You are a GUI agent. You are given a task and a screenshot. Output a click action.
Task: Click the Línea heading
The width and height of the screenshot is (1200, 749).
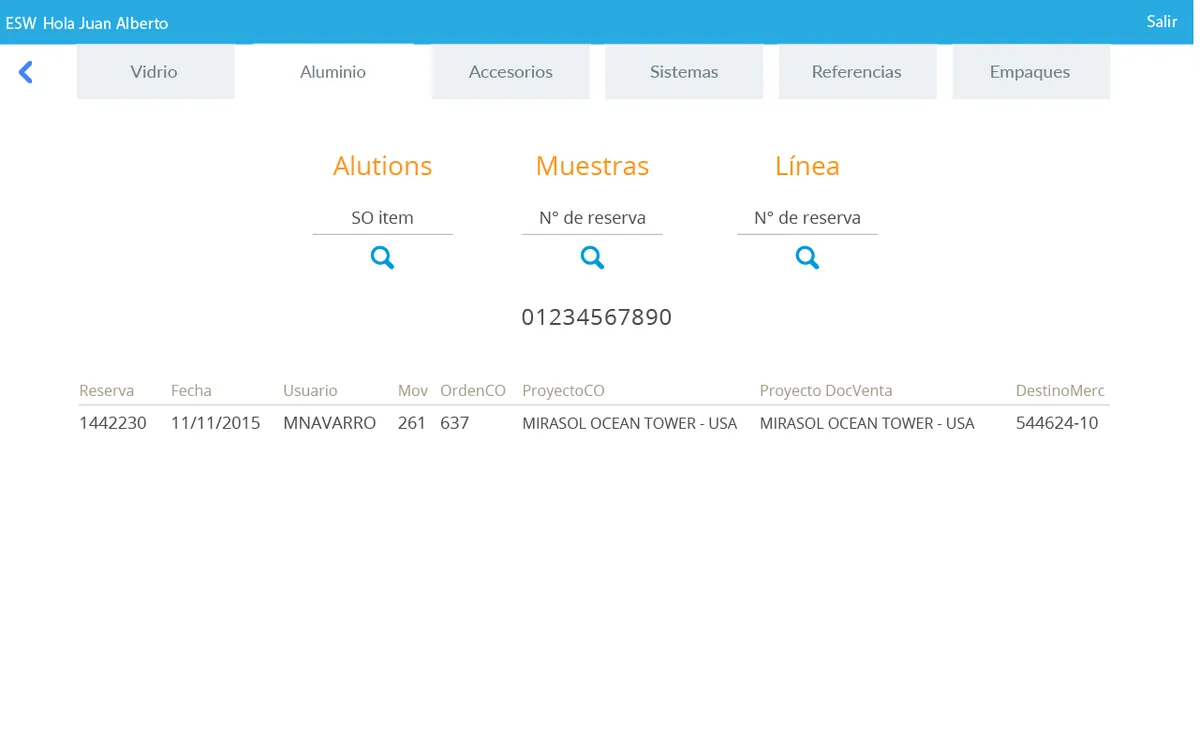coord(807,166)
